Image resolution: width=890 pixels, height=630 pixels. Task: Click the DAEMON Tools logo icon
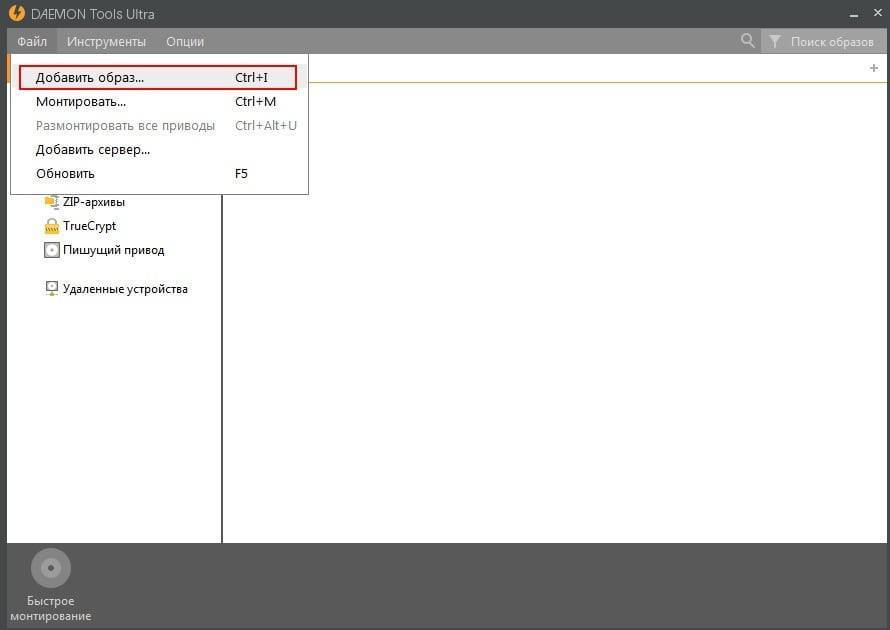[x=16, y=14]
